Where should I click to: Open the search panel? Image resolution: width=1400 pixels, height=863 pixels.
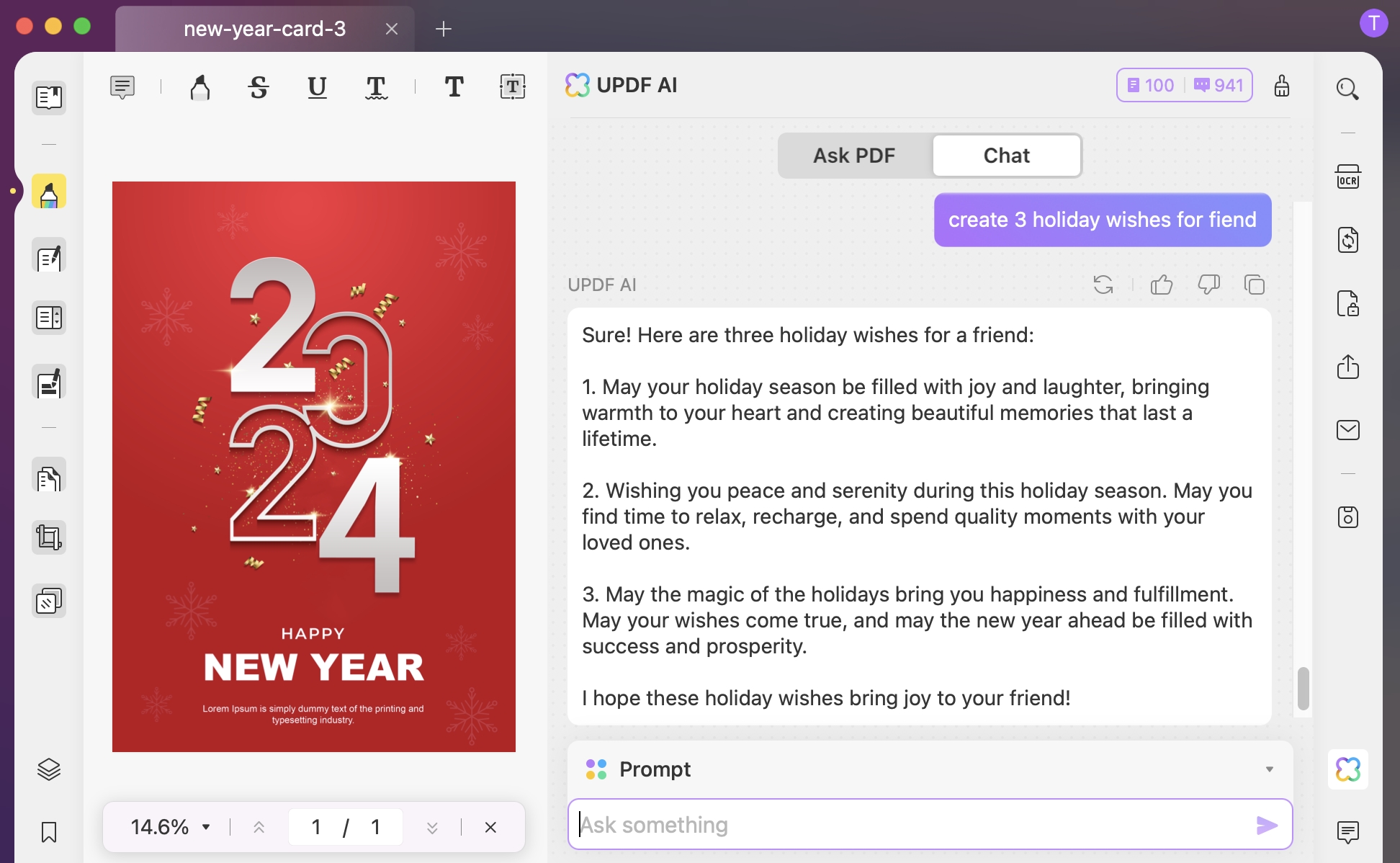(1349, 89)
